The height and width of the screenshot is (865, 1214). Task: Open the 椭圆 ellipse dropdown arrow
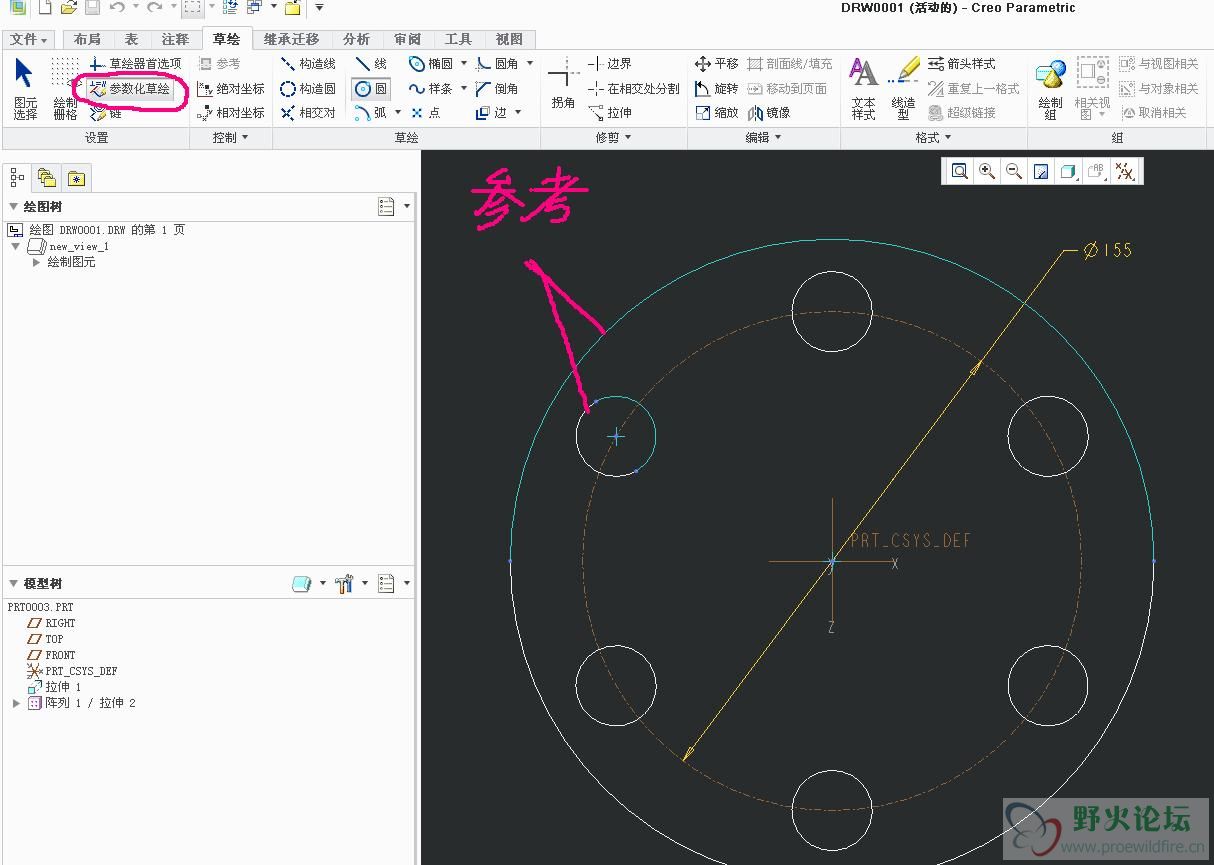pyautogui.click(x=464, y=64)
